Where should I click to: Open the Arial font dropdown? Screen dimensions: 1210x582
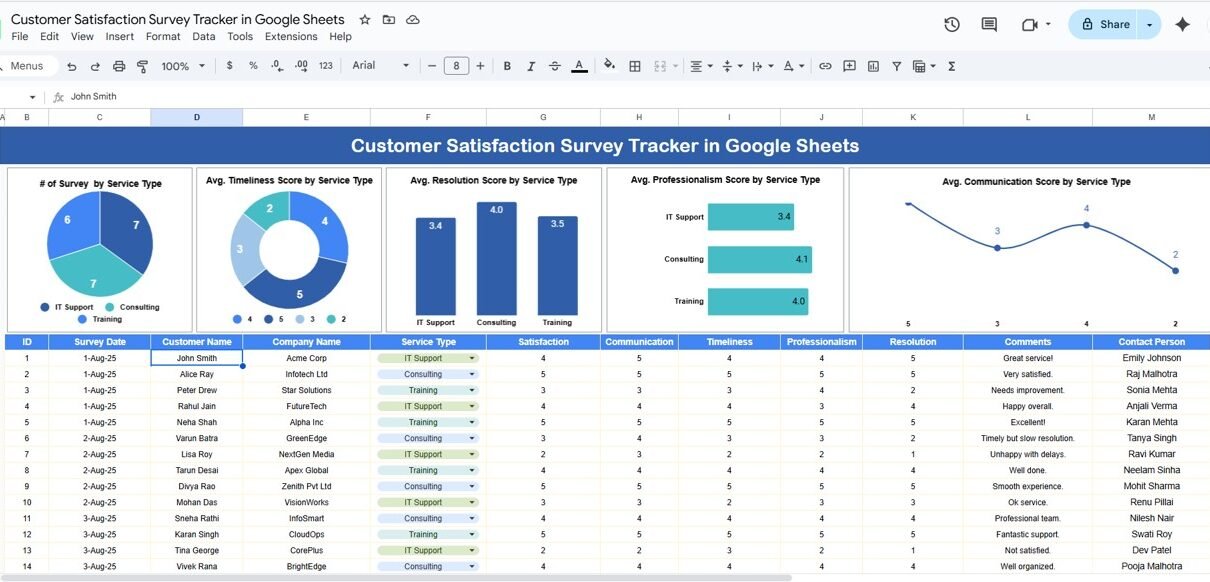[380, 66]
